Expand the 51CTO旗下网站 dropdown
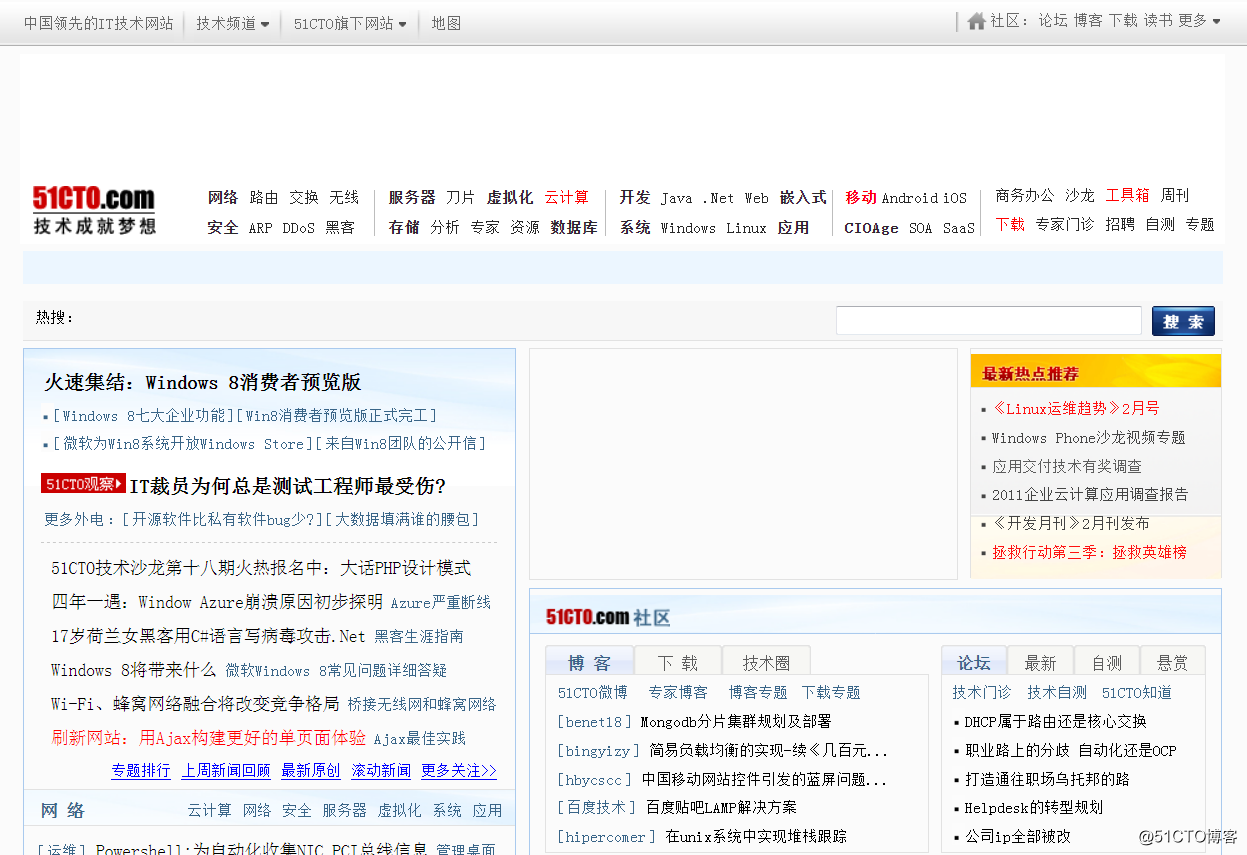Image resolution: width=1247 pixels, height=855 pixels. point(350,23)
